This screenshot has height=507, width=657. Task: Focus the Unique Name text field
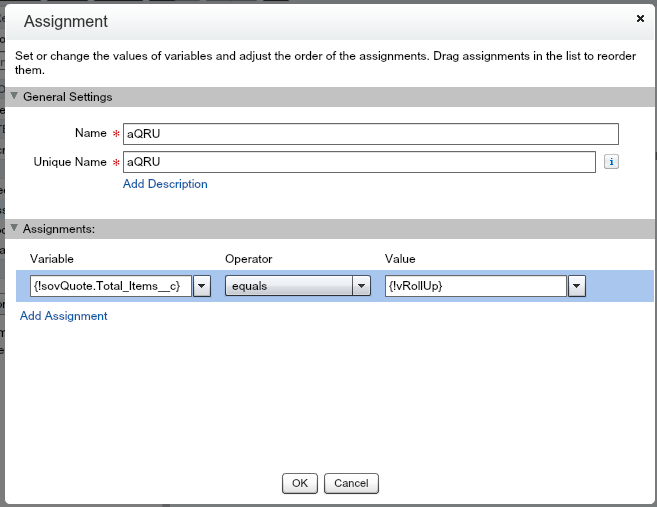tap(359, 162)
